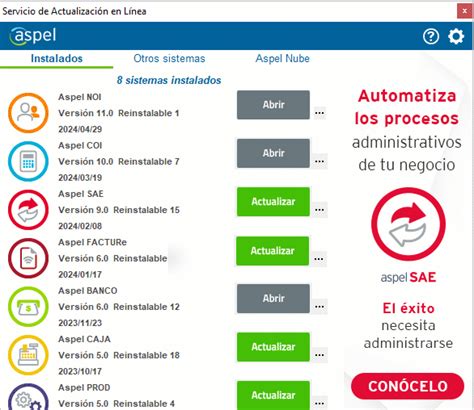474x410 pixels.
Task: Open more options for Aspel CAJA
Action: [x=320, y=355]
